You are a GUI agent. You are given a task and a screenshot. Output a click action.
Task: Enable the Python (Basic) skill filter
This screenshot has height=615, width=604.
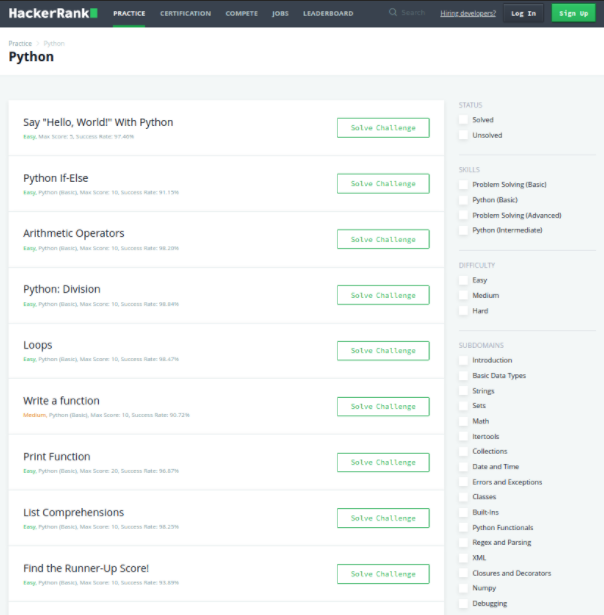click(x=464, y=200)
